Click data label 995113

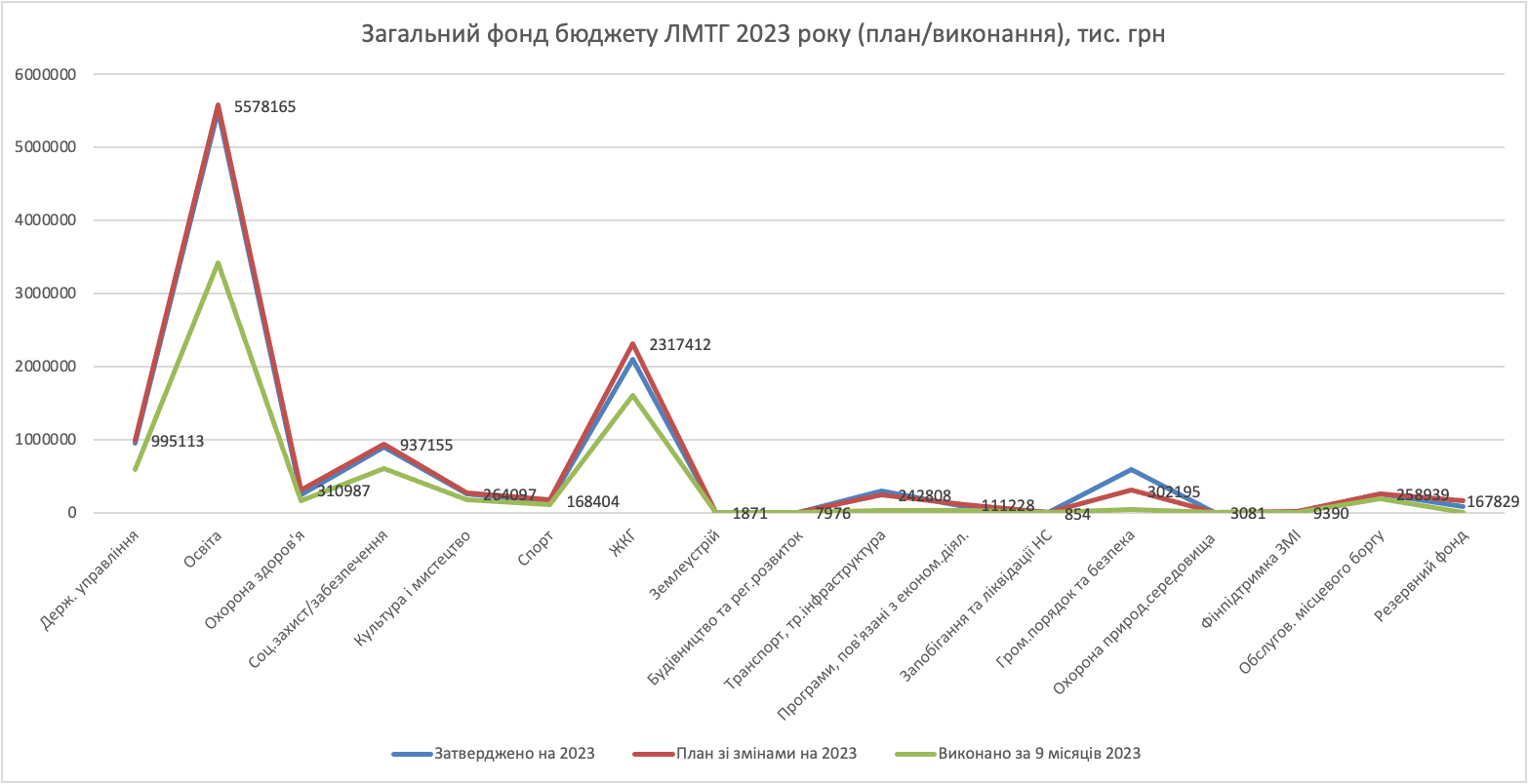coord(178,441)
